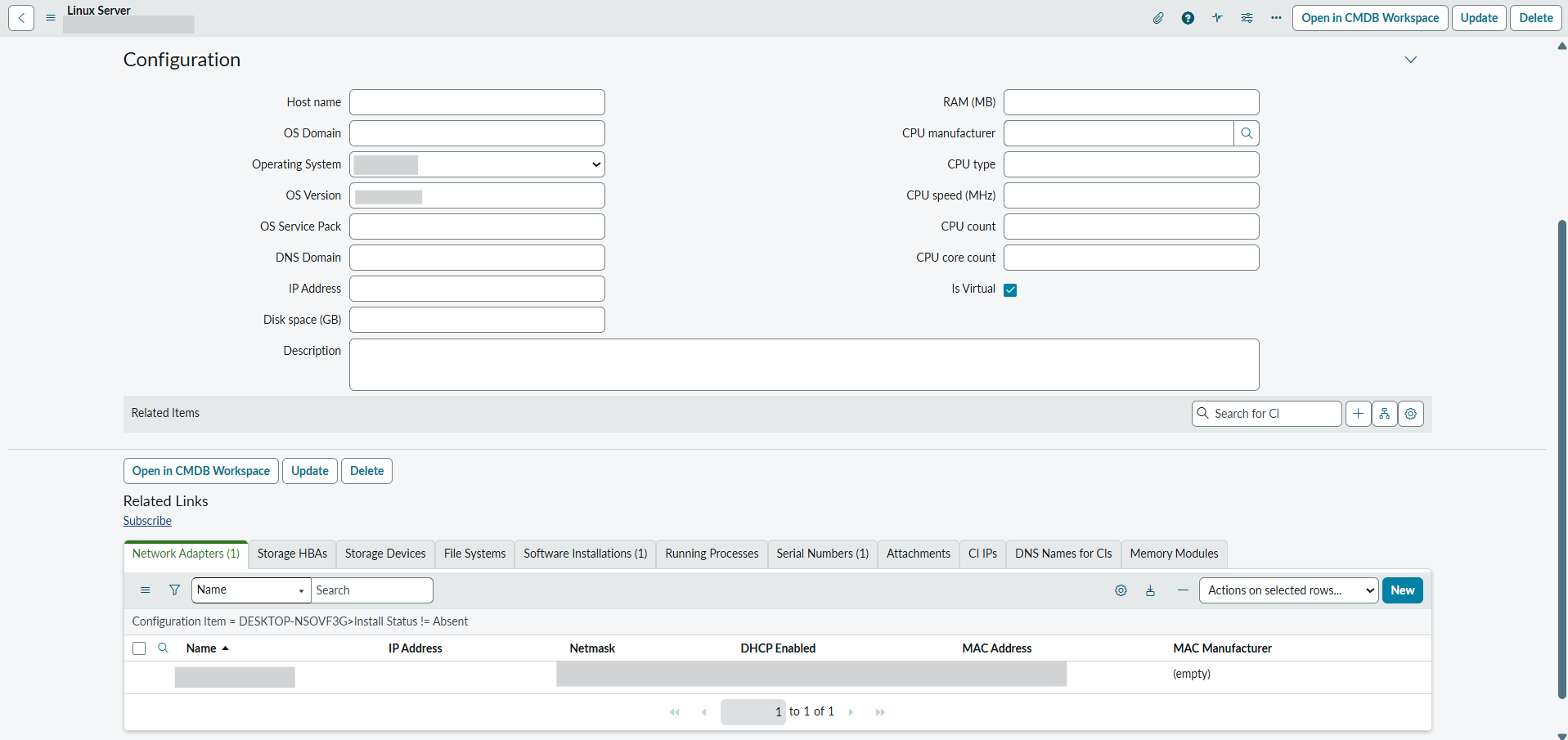Focus the DNS Domain input field
The width and height of the screenshot is (1568, 740).
point(477,258)
